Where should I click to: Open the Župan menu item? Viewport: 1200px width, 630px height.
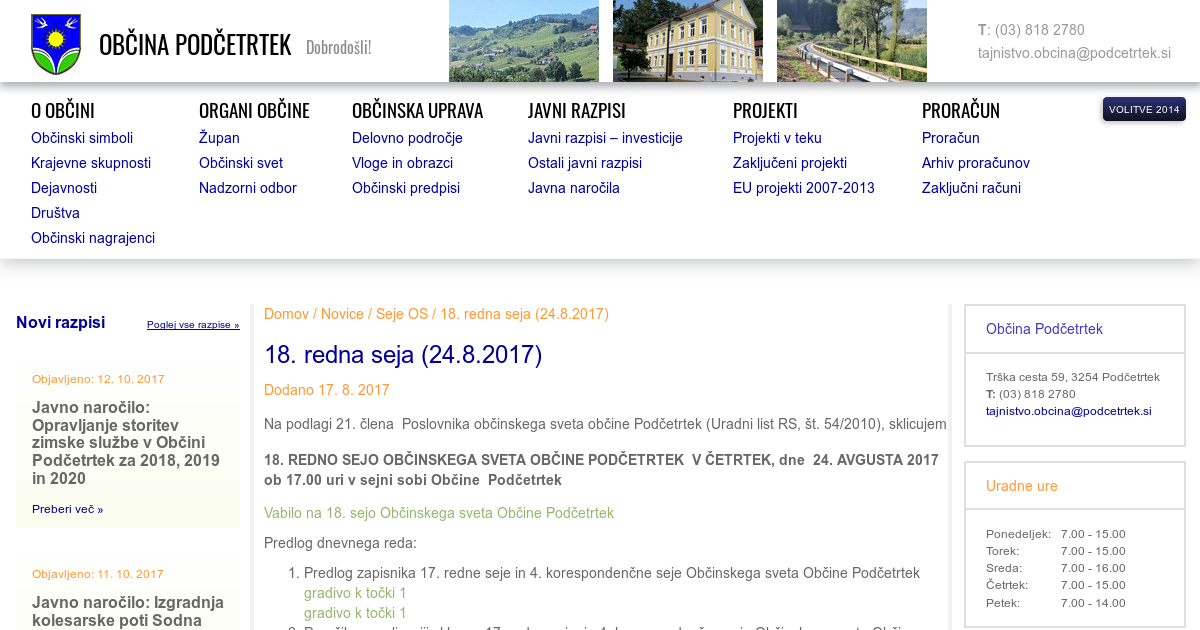(x=219, y=138)
